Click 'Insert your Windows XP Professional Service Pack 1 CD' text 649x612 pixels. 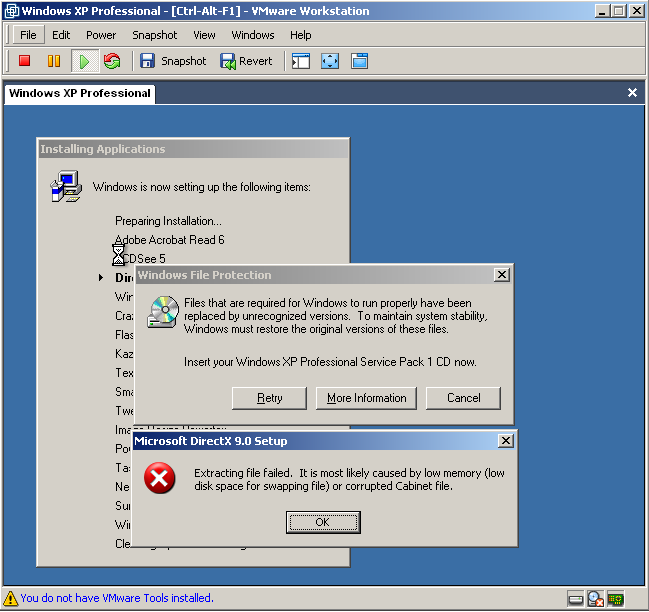(x=330, y=362)
